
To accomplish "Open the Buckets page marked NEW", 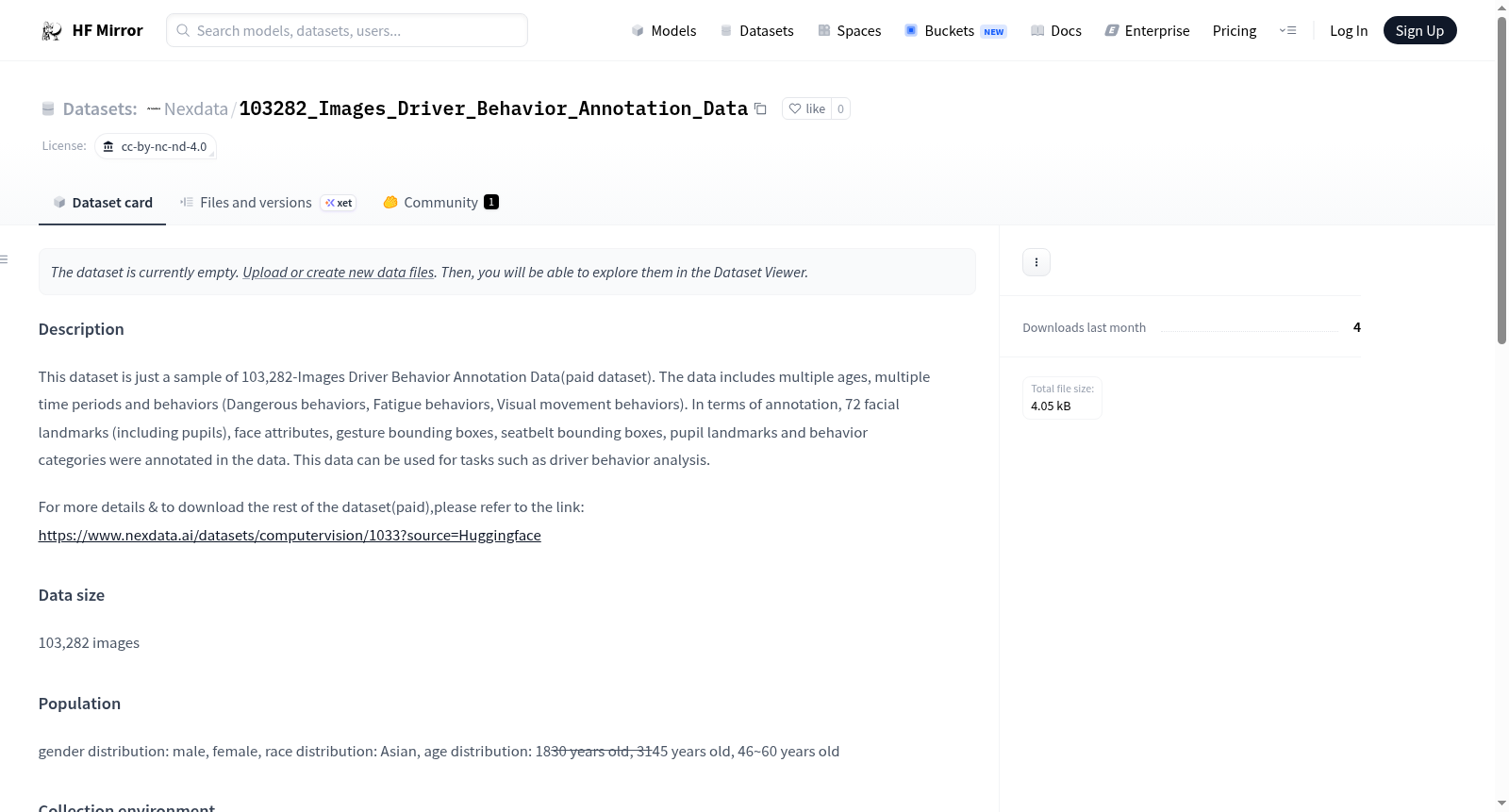I will tap(955, 30).
